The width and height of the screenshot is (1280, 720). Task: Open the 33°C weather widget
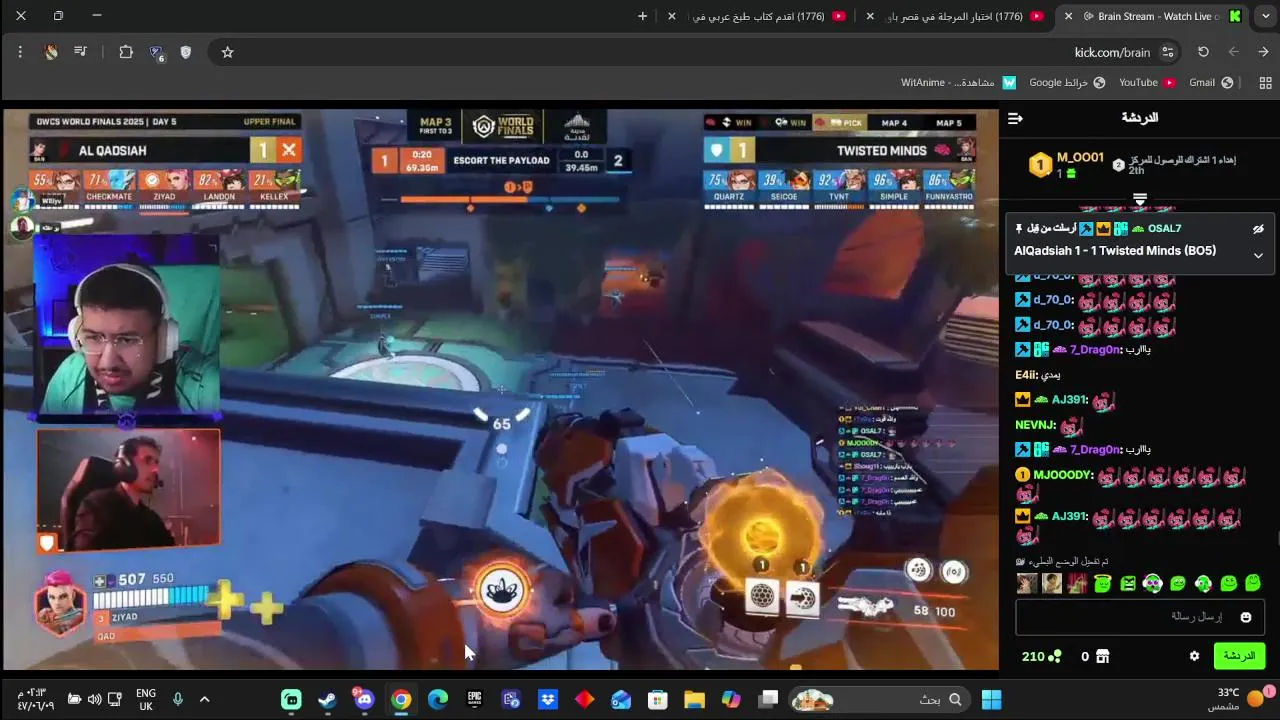point(1239,699)
